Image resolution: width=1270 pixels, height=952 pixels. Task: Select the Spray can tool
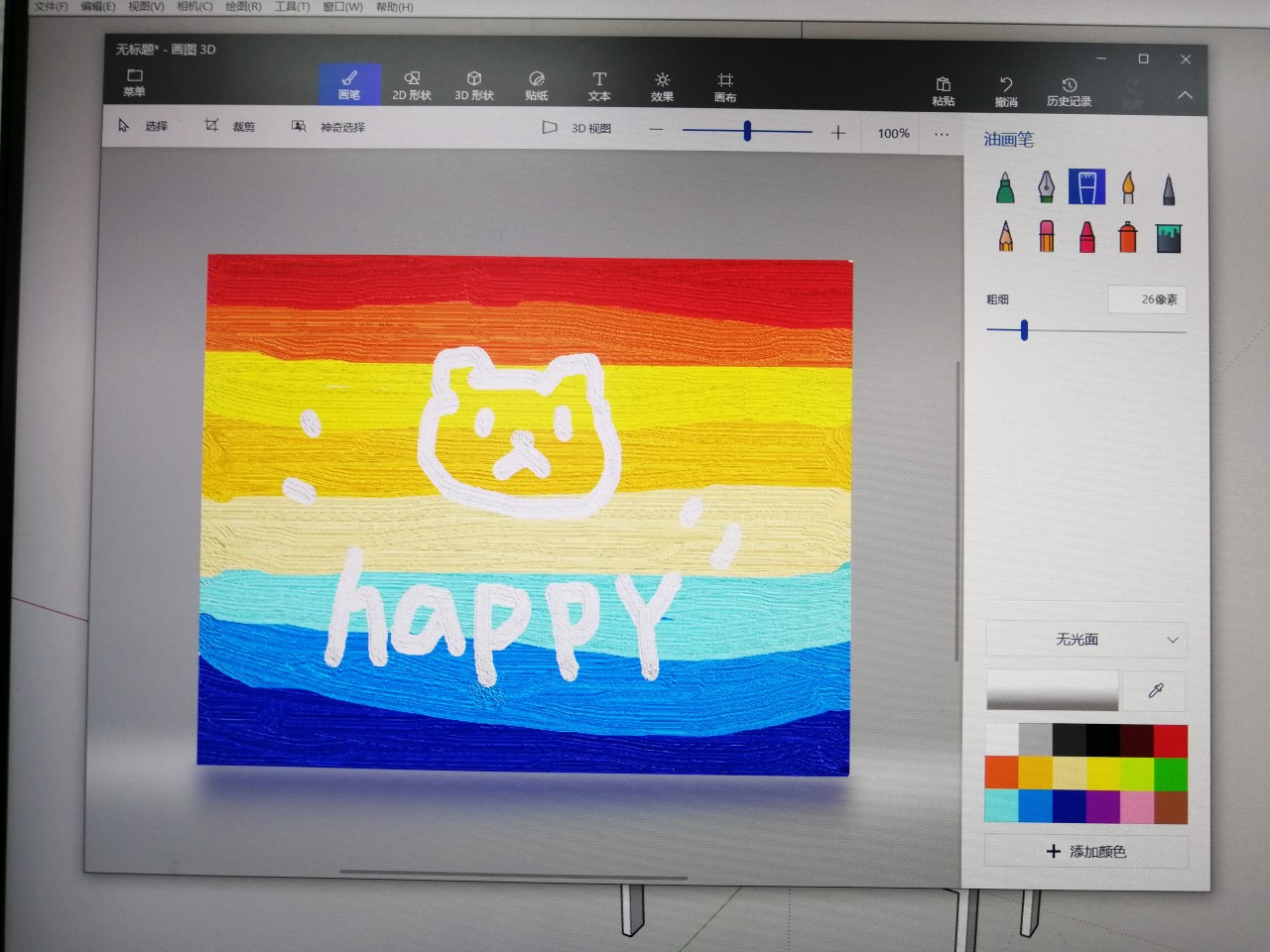pyautogui.click(x=1127, y=237)
